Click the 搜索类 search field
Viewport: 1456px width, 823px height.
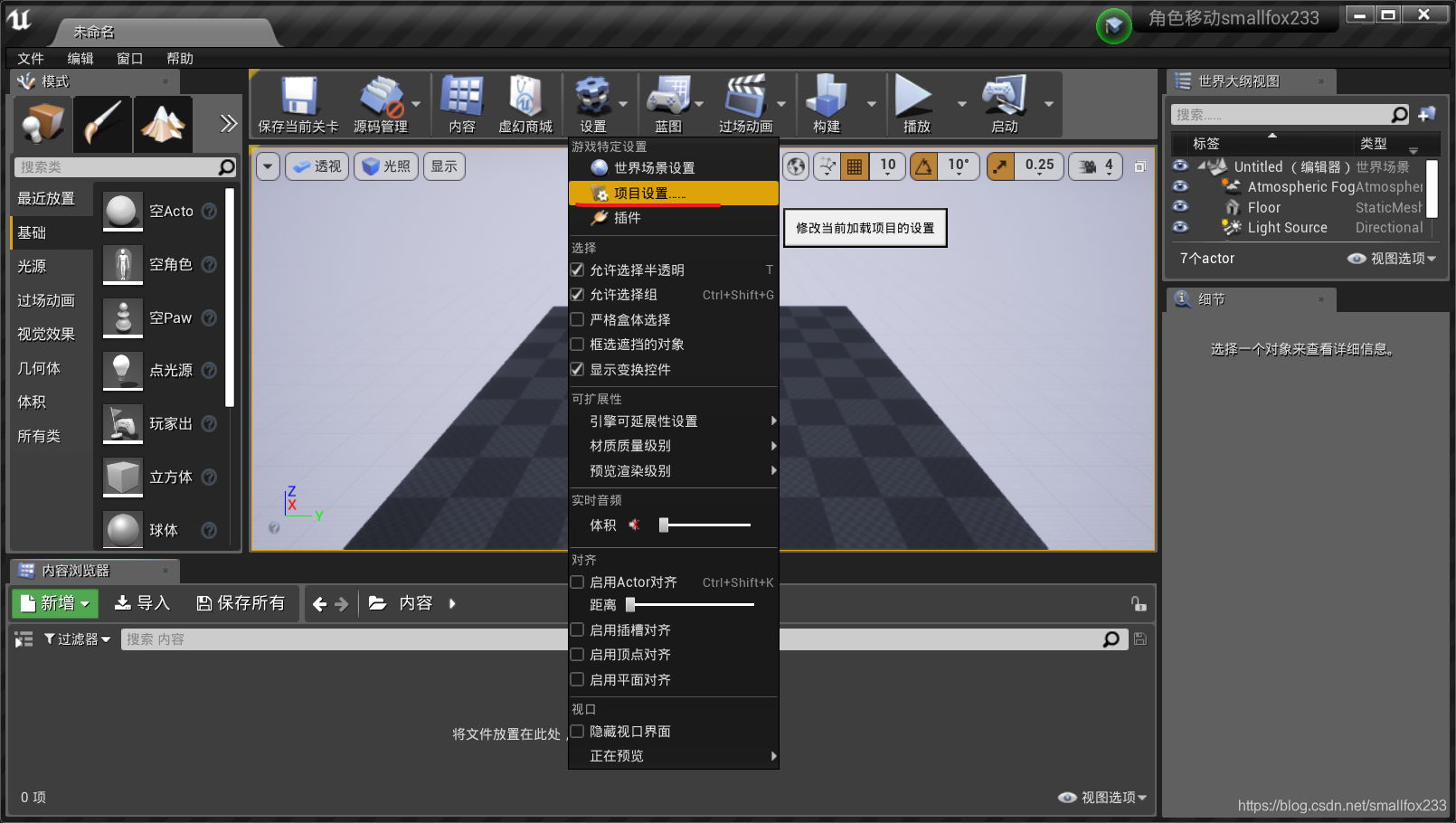coord(126,167)
